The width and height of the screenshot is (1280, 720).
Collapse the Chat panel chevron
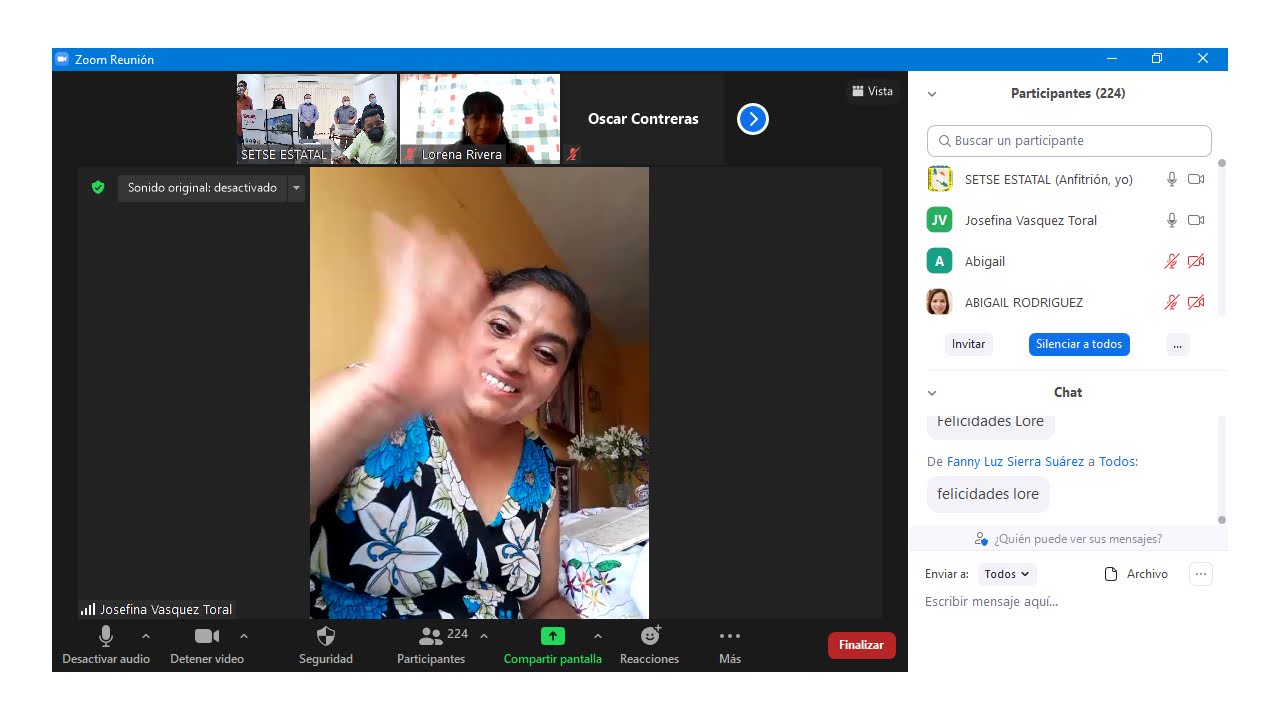point(932,393)
